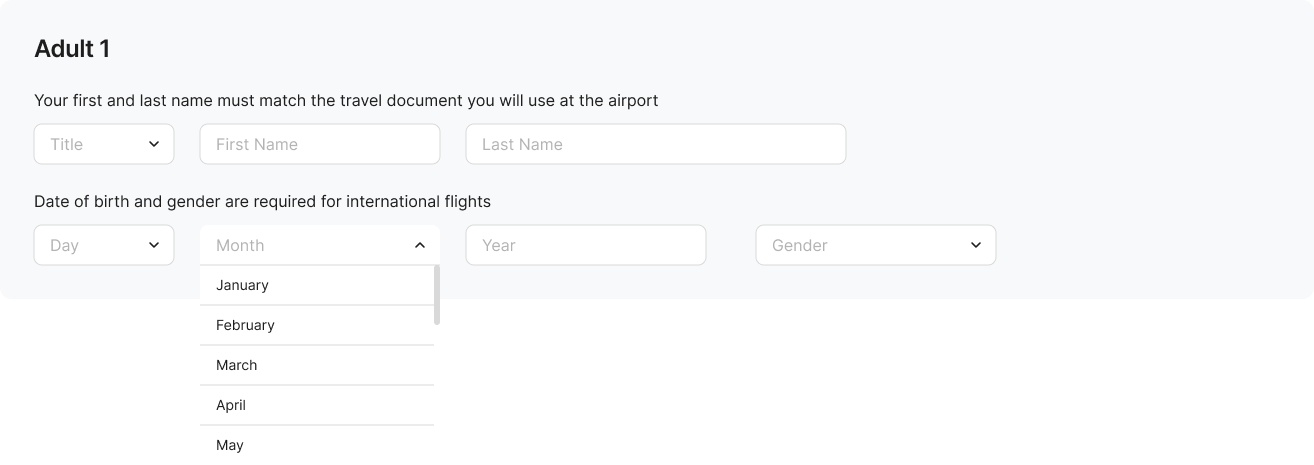The height and width of the screenshot is (465, 1314).
Task: Click the month list scrollbar thumb
Action: (437, 295)
